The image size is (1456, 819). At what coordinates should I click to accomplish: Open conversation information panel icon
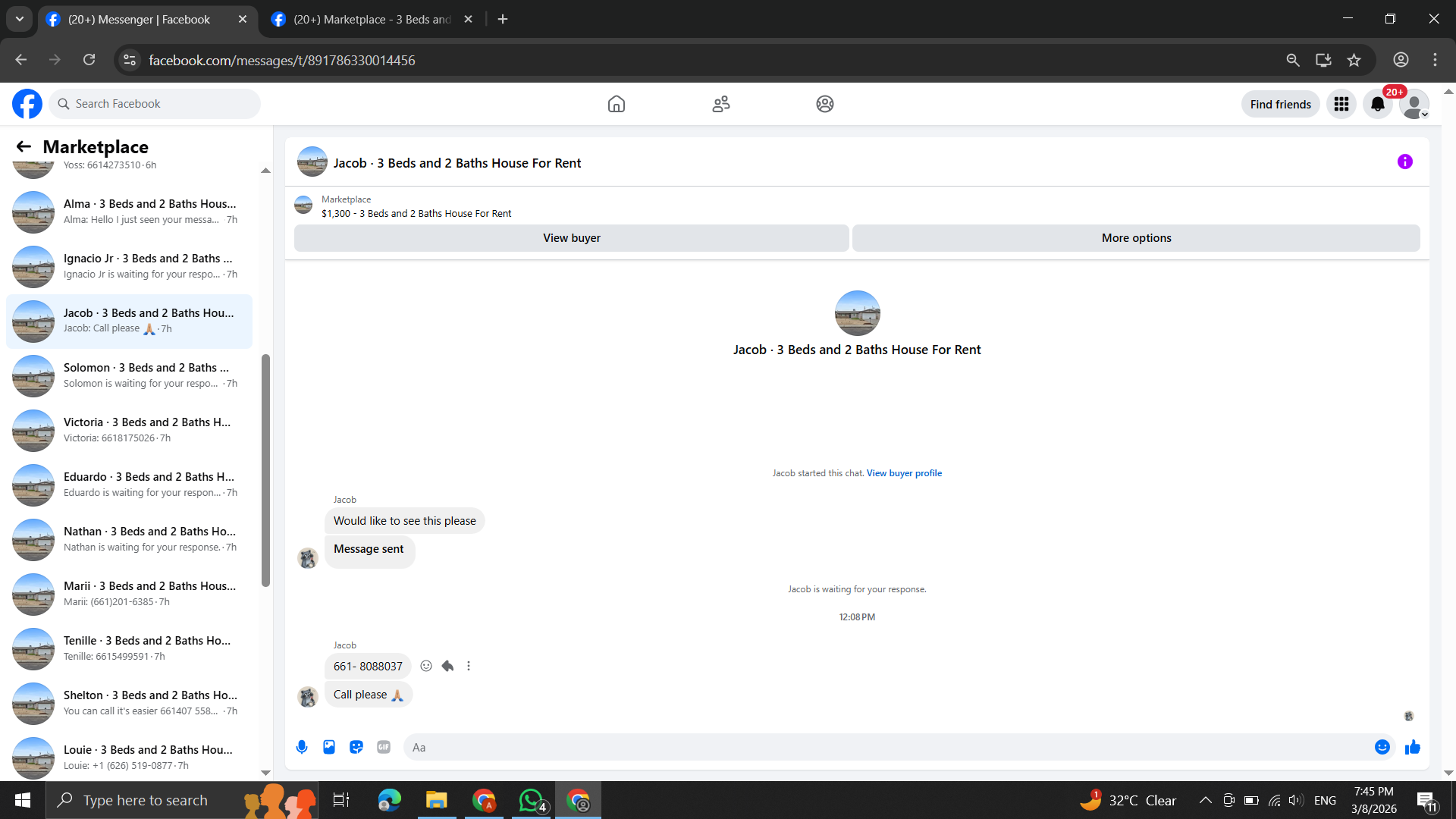coord(1404,162)
